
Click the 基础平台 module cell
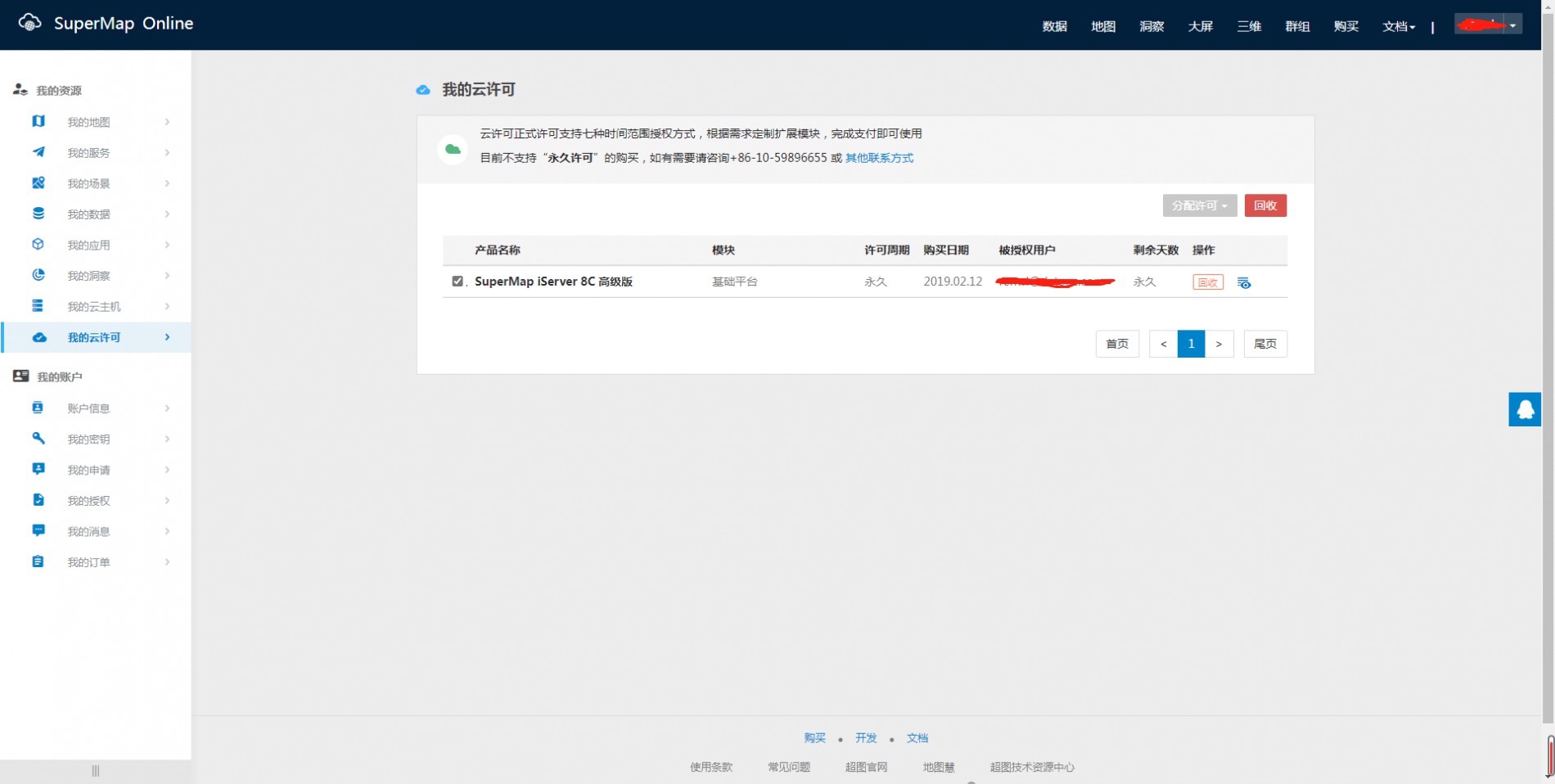click(x=734, y=281)
